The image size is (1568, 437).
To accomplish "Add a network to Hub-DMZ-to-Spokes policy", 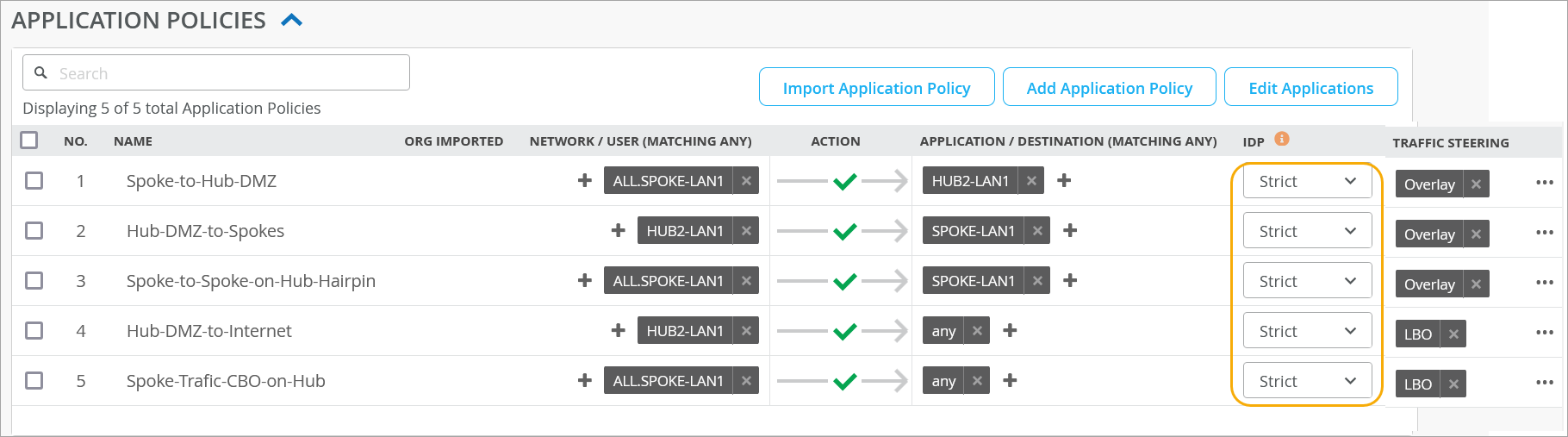I will [x=618, y=231].
